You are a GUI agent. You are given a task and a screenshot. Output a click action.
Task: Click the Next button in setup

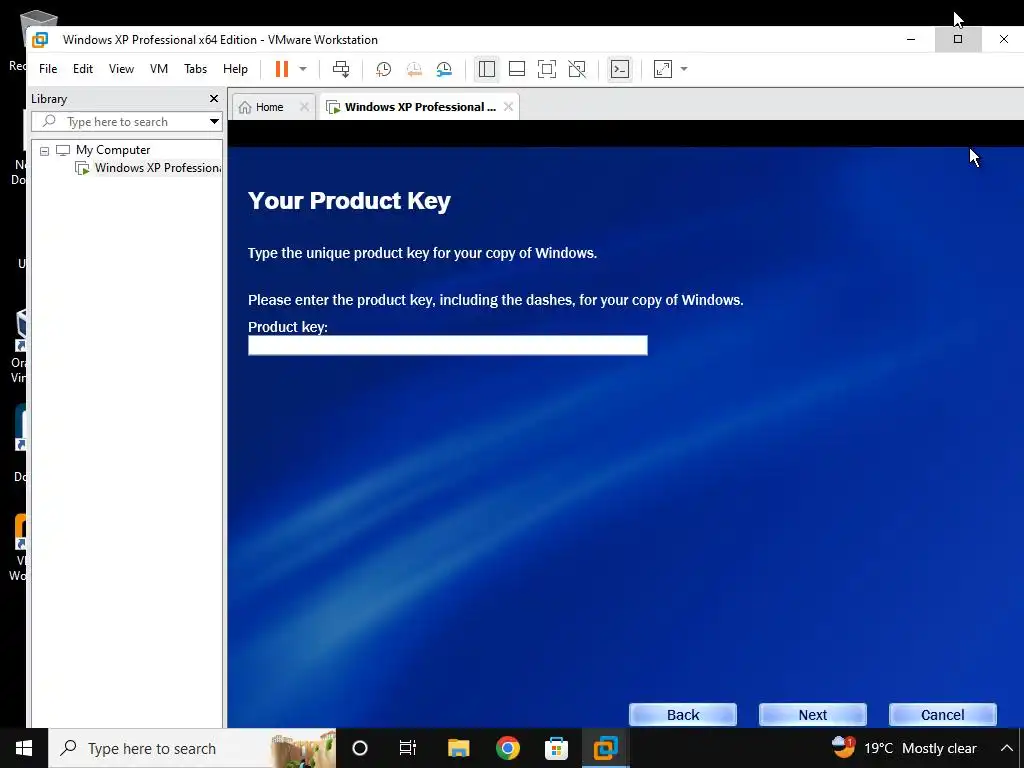click(813, 715)
